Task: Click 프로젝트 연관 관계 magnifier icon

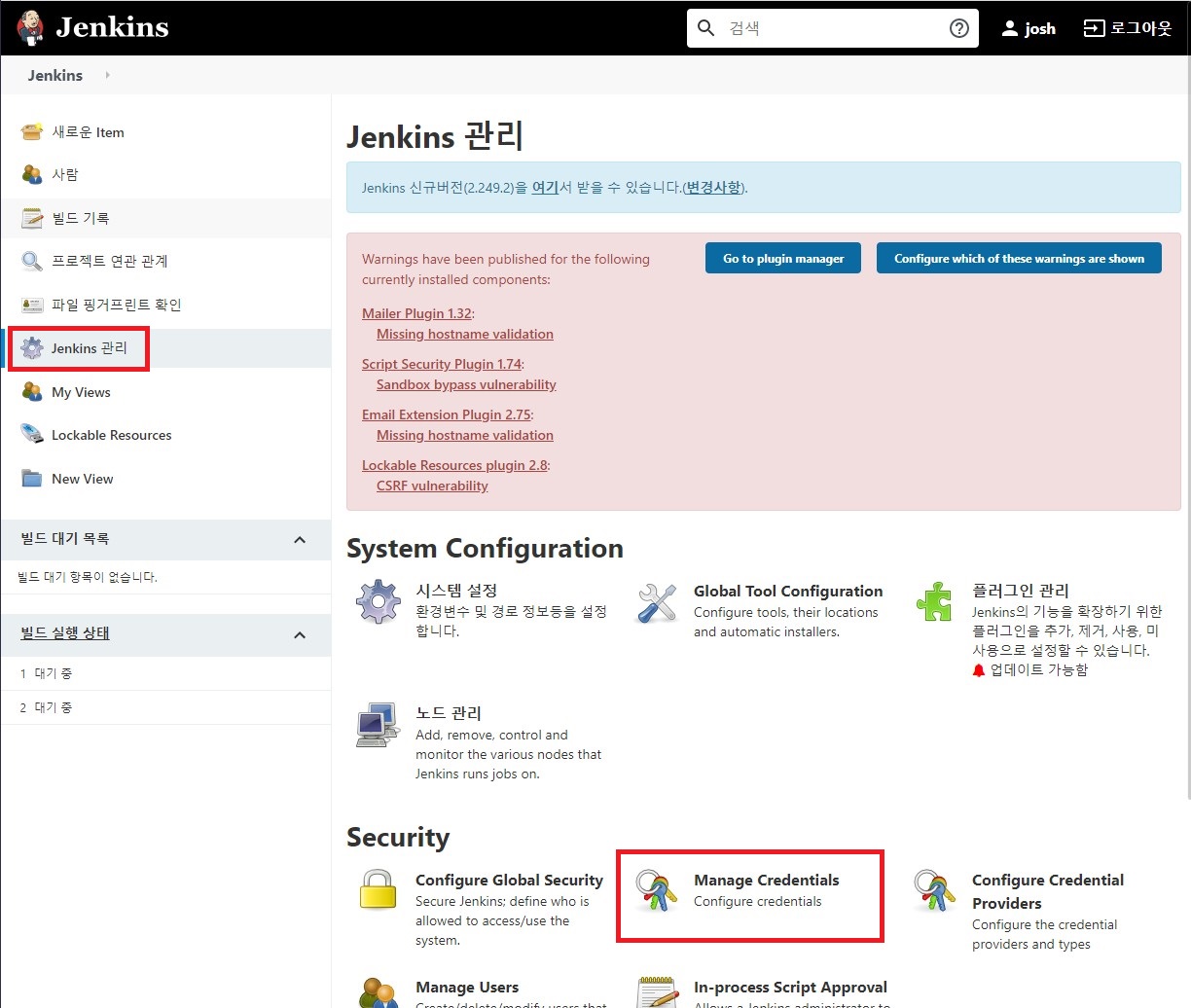Action: 32,261
